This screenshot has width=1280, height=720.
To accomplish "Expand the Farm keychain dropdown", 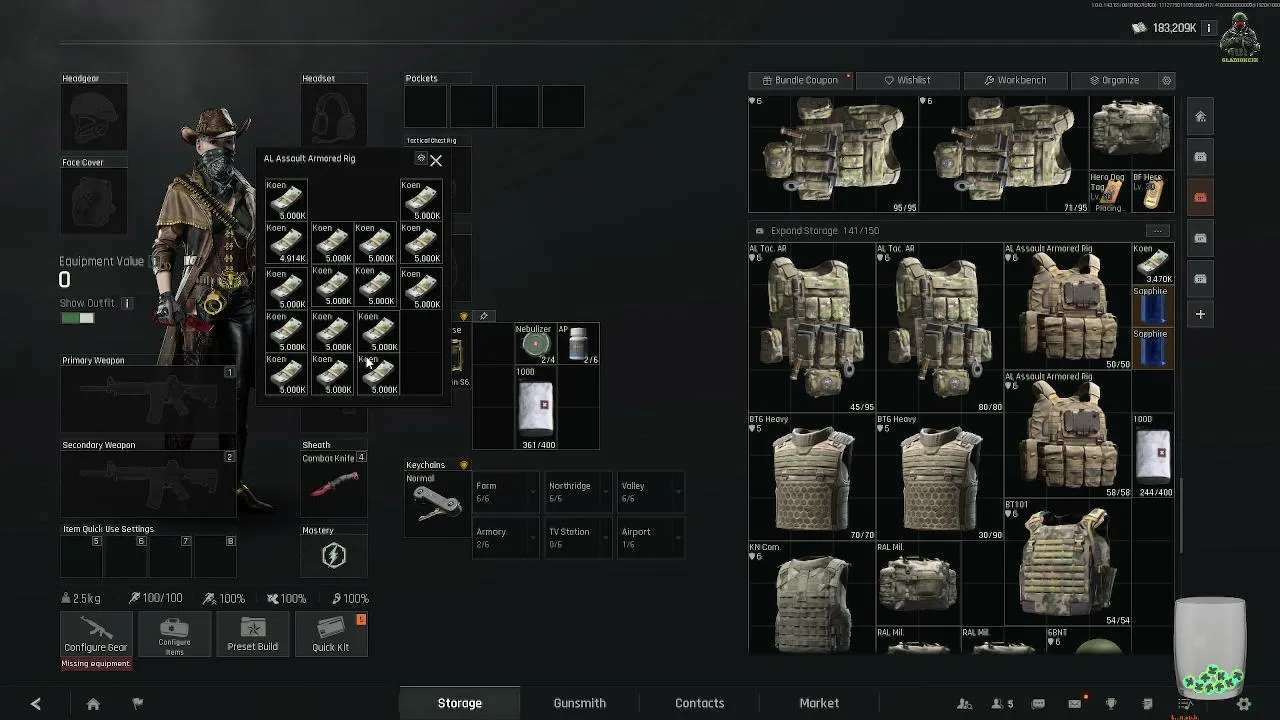I will (x=507, y=492).
